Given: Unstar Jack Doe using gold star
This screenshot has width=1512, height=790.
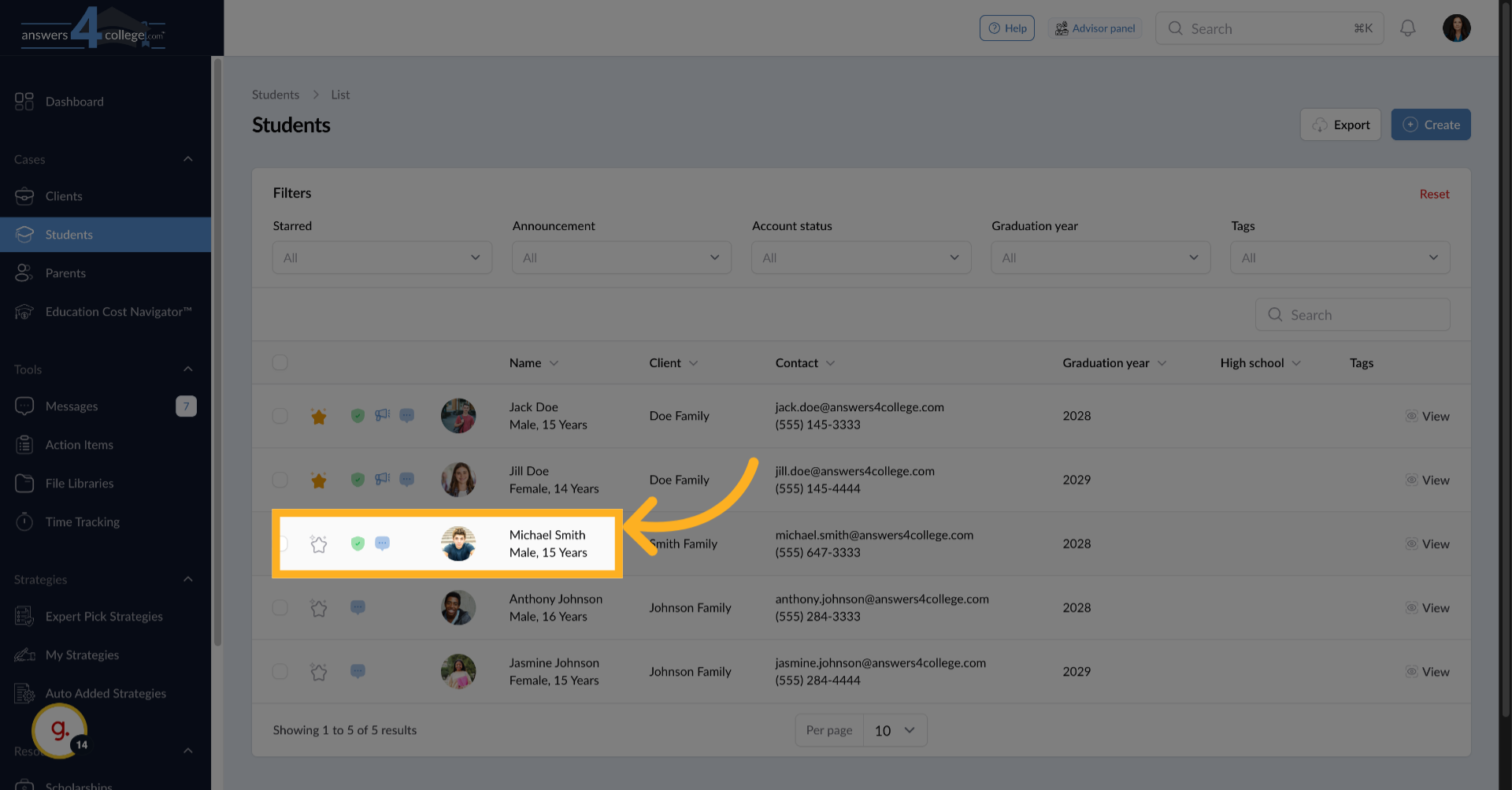Looking at the screenshot, I should tap(318, 417).
